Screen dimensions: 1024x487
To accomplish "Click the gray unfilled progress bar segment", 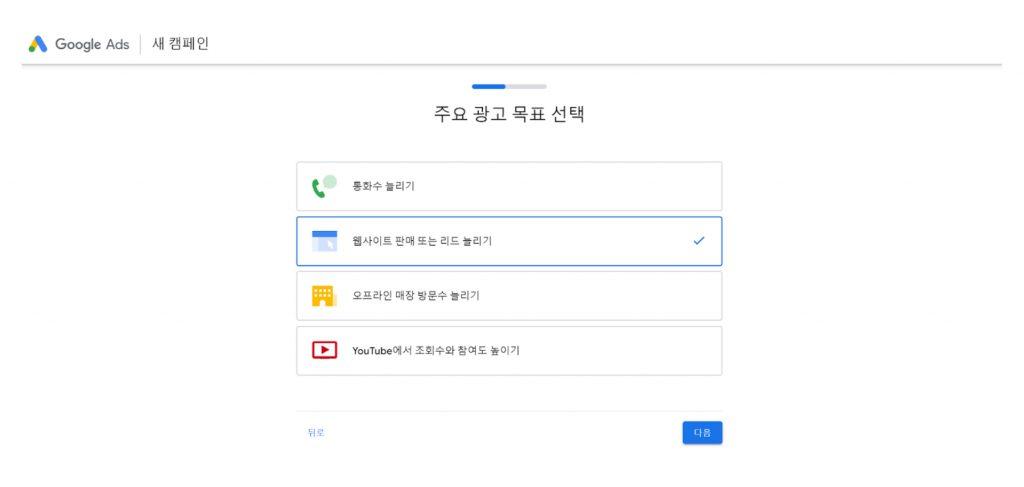I will pyautogui.click(x=526, y=86).
